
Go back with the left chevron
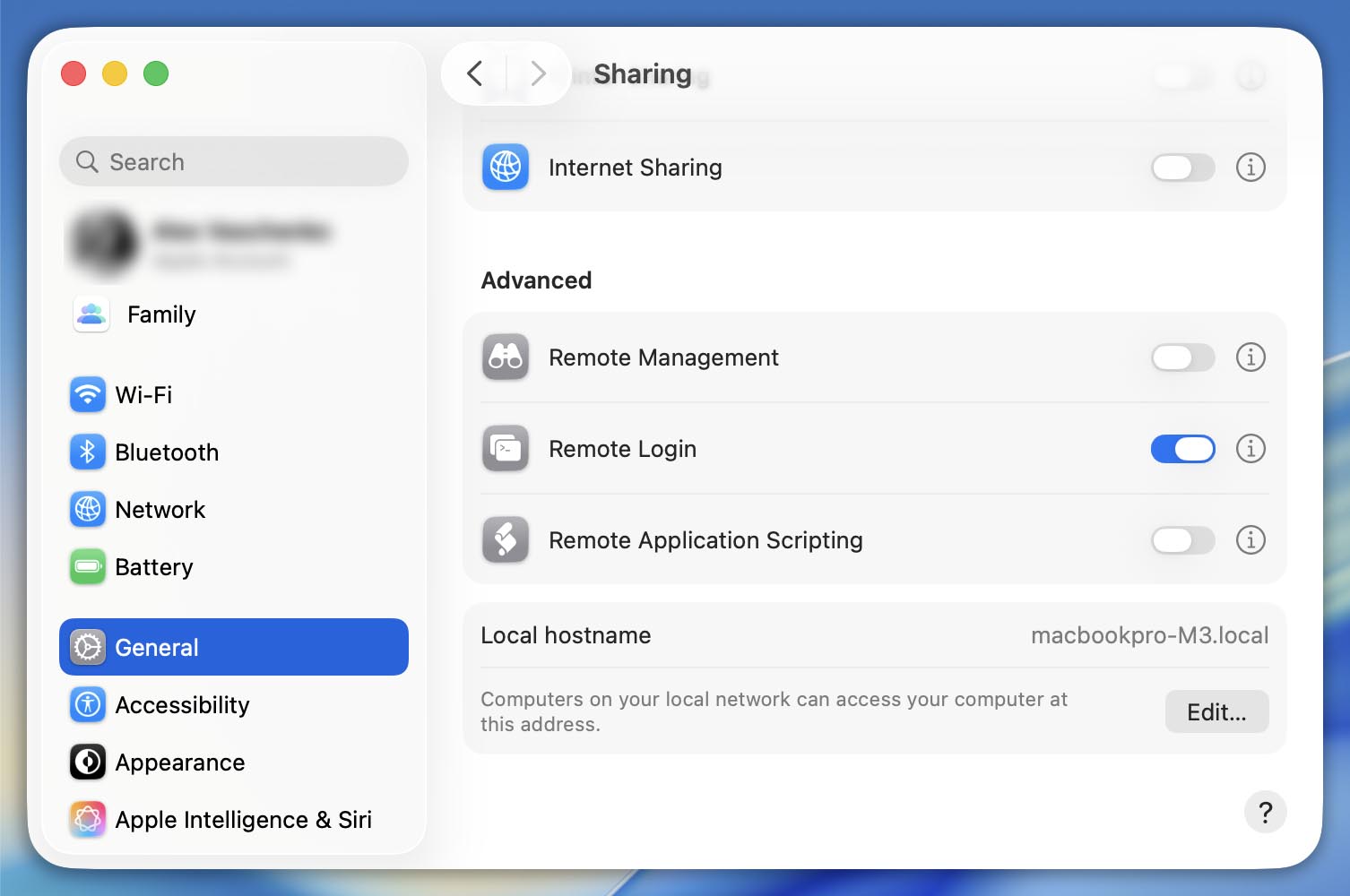[x=475, y=73]
